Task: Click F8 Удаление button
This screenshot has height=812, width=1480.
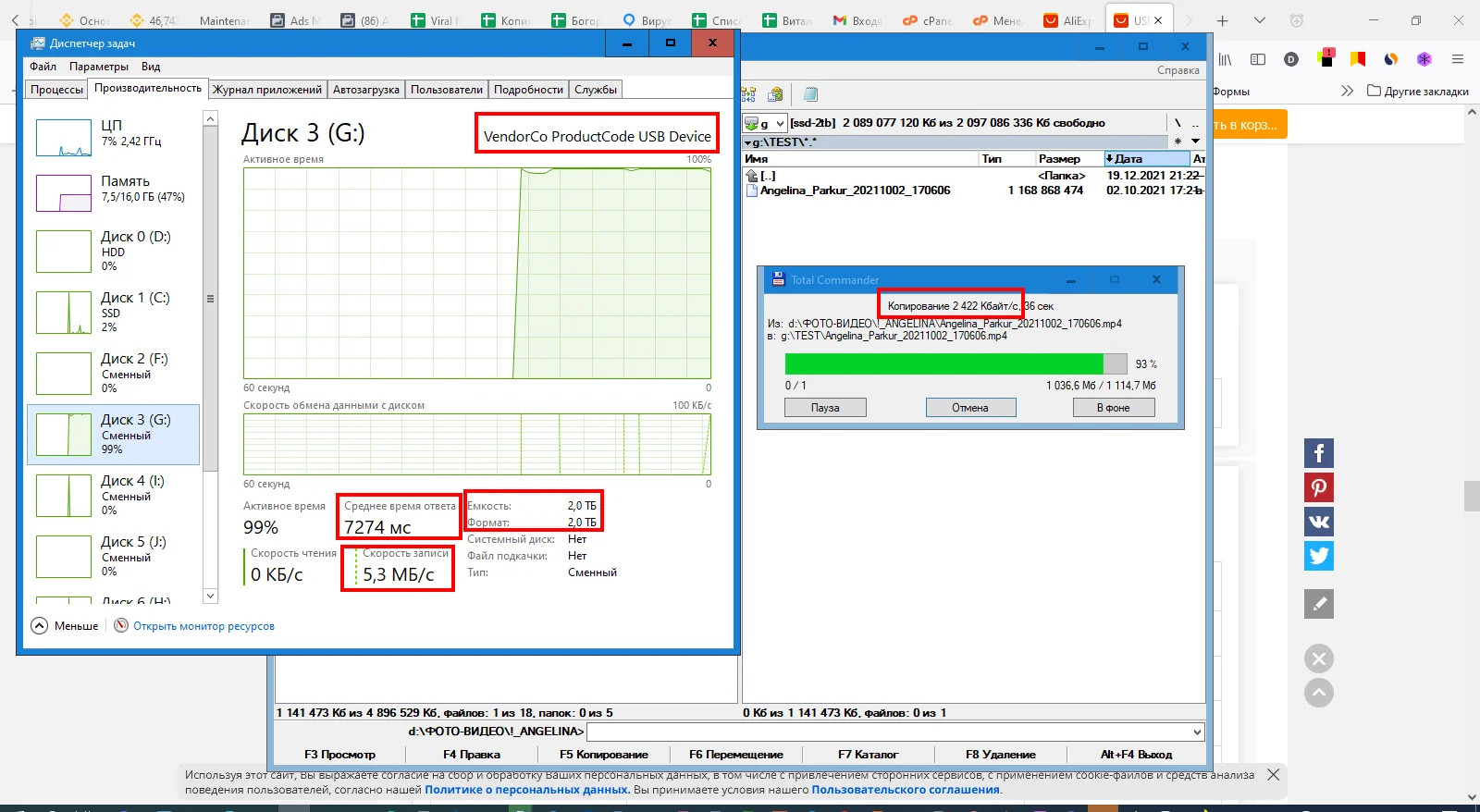Action: [1001, 755]
